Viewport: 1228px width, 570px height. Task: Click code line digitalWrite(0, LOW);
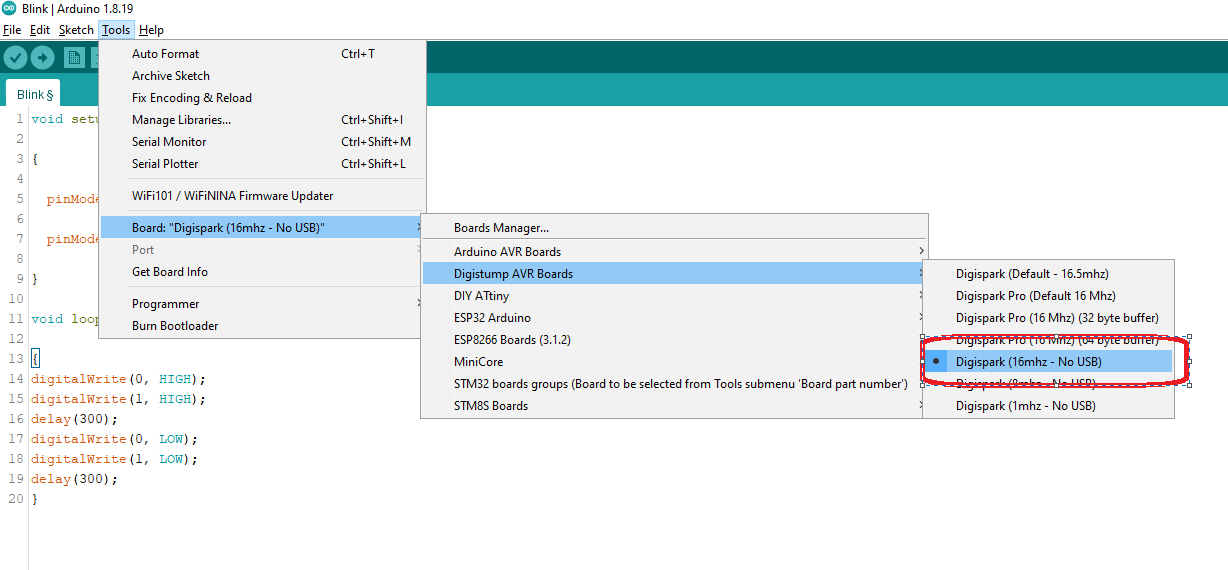(x=114, y=439)
